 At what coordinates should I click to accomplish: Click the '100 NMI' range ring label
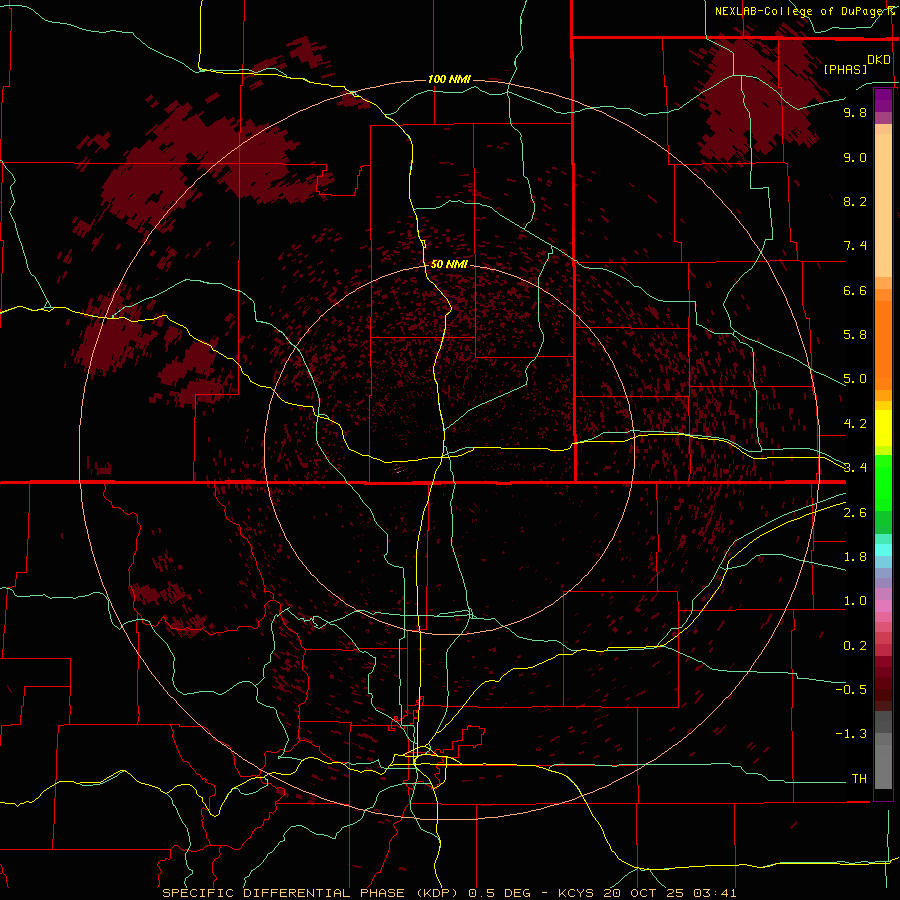point(449,79)
